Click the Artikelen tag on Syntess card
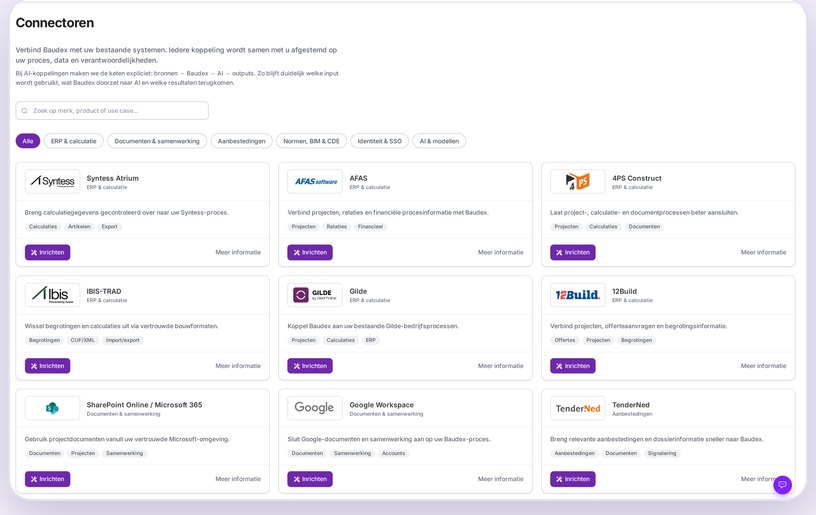The width and height of the screenshot is (816, 515). pos(79,227)
